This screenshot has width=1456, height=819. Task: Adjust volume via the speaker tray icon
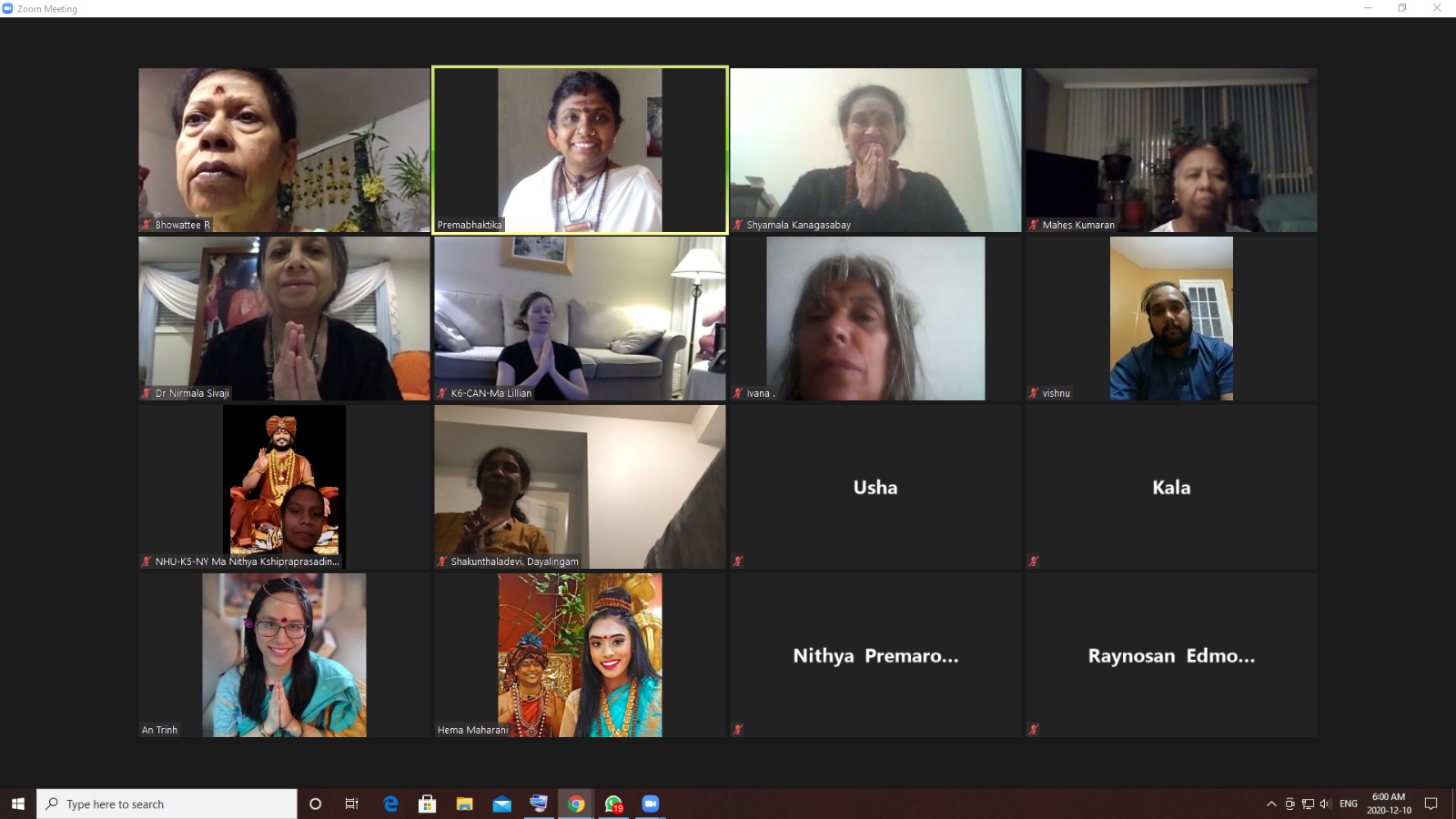click(x=1326, y=804)
